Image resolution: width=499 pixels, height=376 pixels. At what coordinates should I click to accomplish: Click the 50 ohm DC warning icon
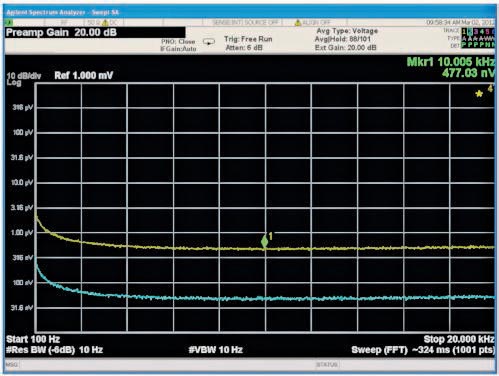105,23
